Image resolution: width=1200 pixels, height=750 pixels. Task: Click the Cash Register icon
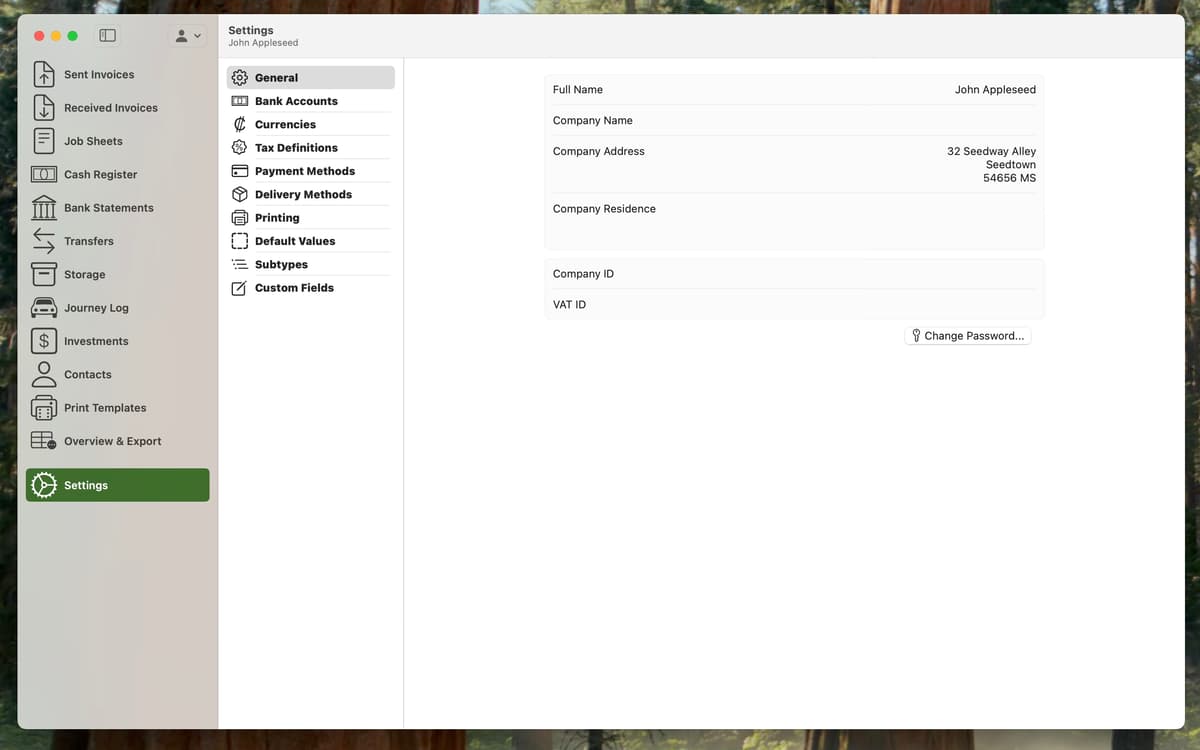44,174
